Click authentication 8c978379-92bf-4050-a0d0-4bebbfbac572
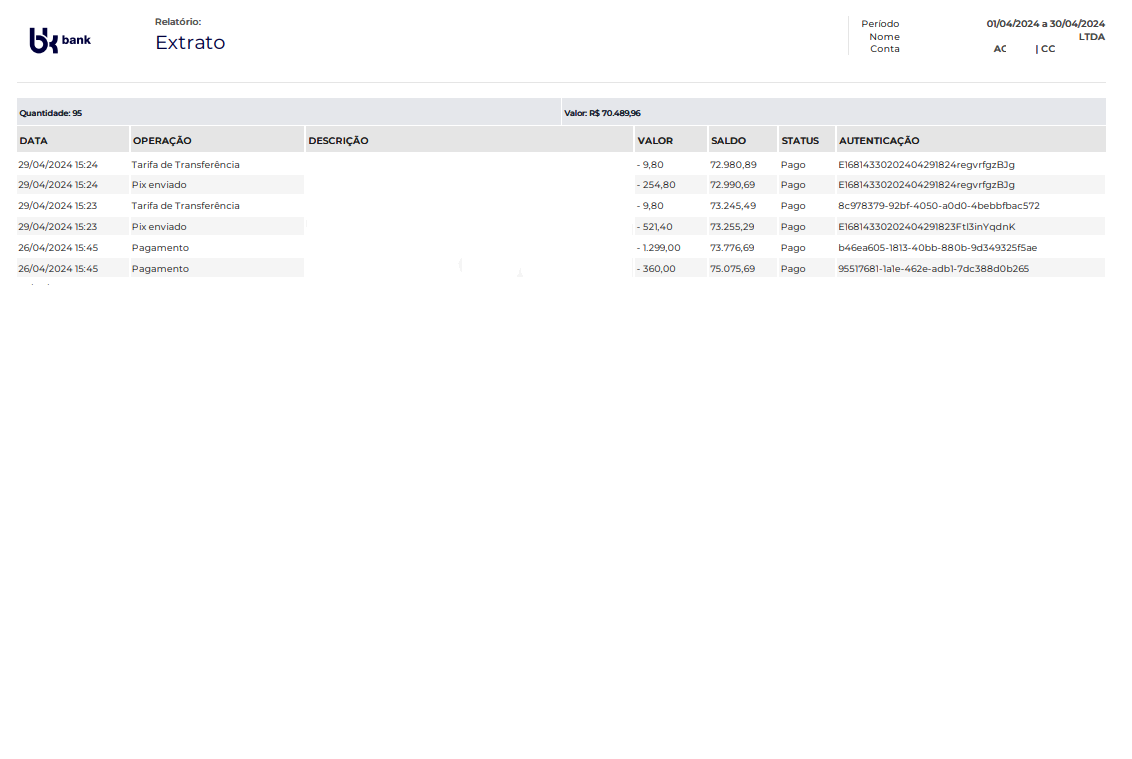 939,206
